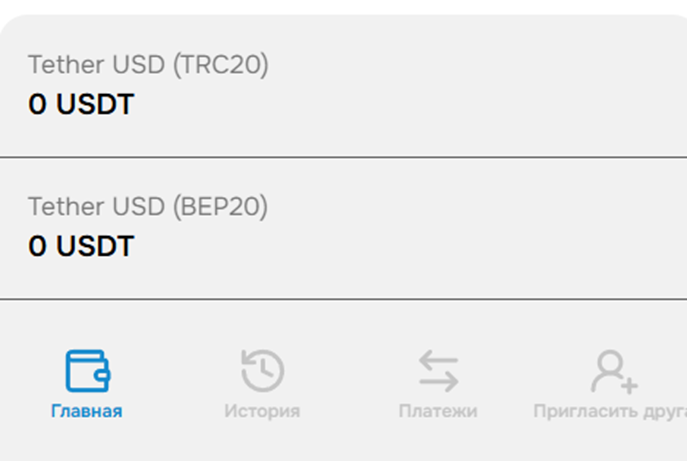Click the Tether USD (TRC20) title

[148, 65]
